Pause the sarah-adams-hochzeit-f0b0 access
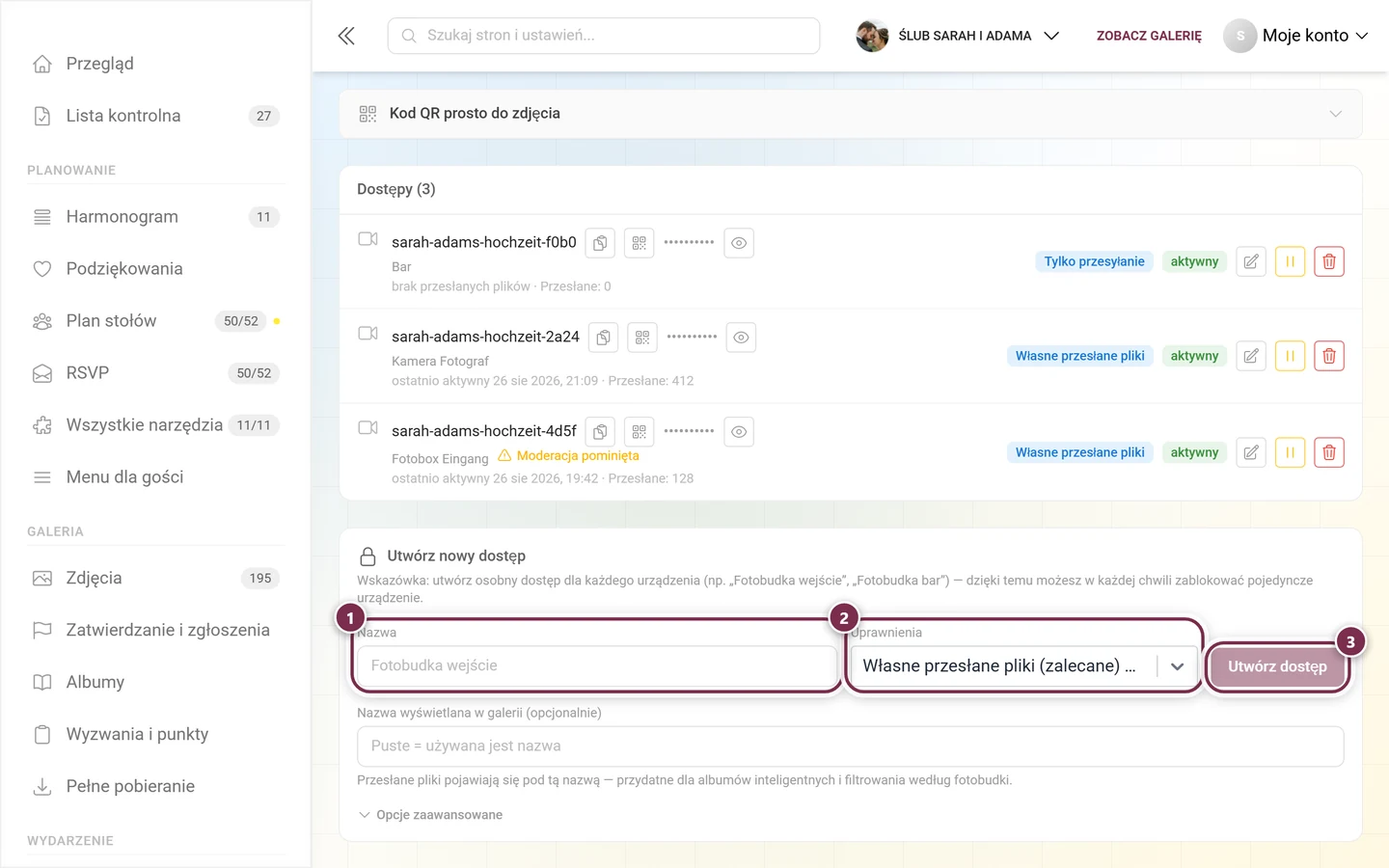1389x868 pixels. 1290,261
